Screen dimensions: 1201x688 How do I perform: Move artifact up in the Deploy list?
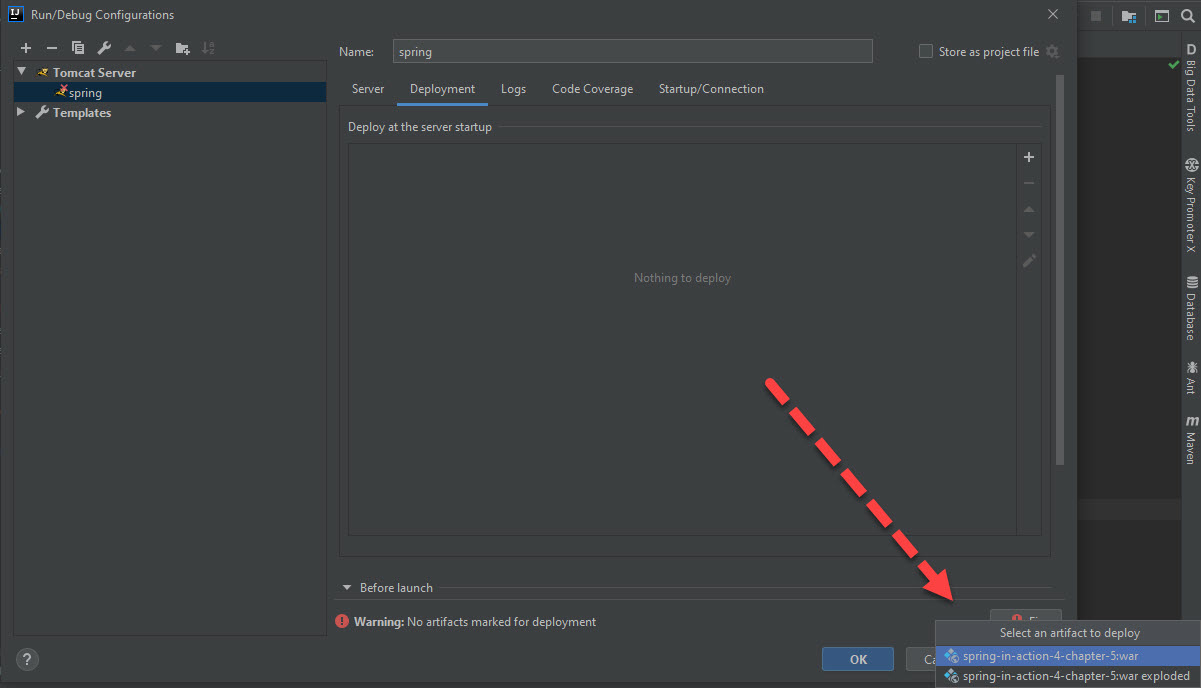pyautogui.click(x=1029, y=209)
